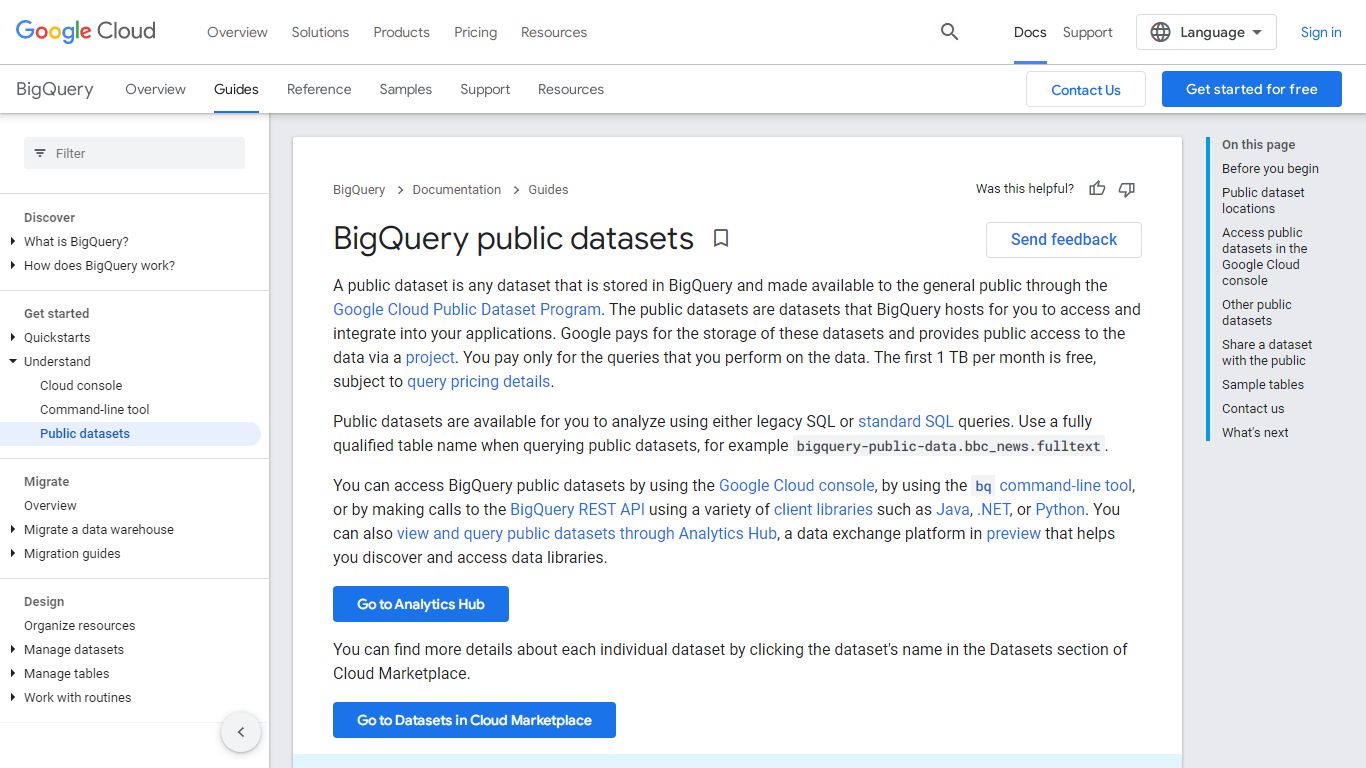1366x768 pixels.
Task: Open Google Cloud Public Dataset Program link
Action: [x=467, y=309]
